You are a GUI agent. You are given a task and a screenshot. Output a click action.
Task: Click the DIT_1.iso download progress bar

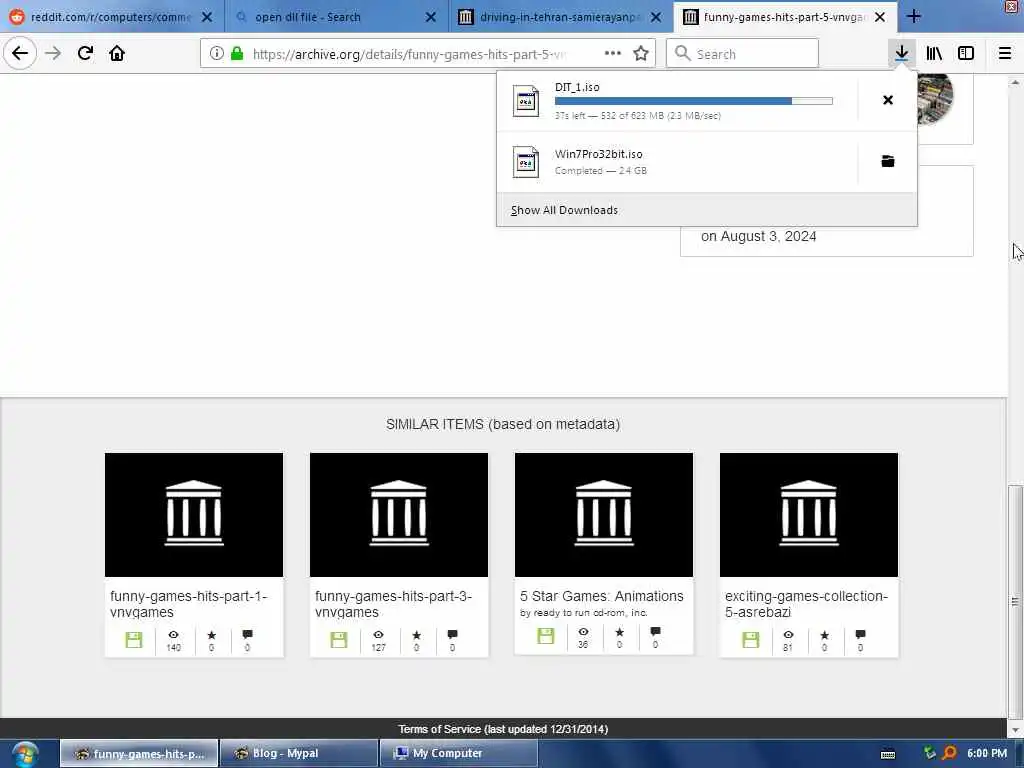point(694,101)
